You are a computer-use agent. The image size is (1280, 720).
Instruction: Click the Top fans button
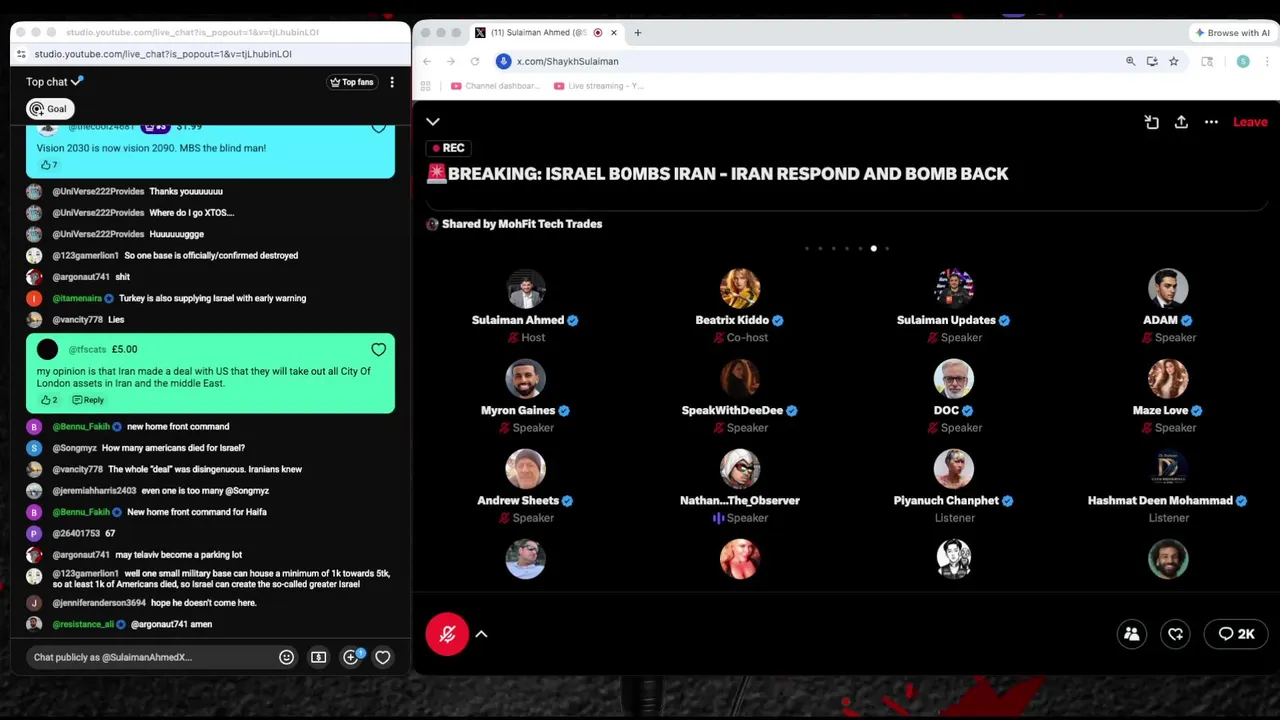tap(352, 82)
